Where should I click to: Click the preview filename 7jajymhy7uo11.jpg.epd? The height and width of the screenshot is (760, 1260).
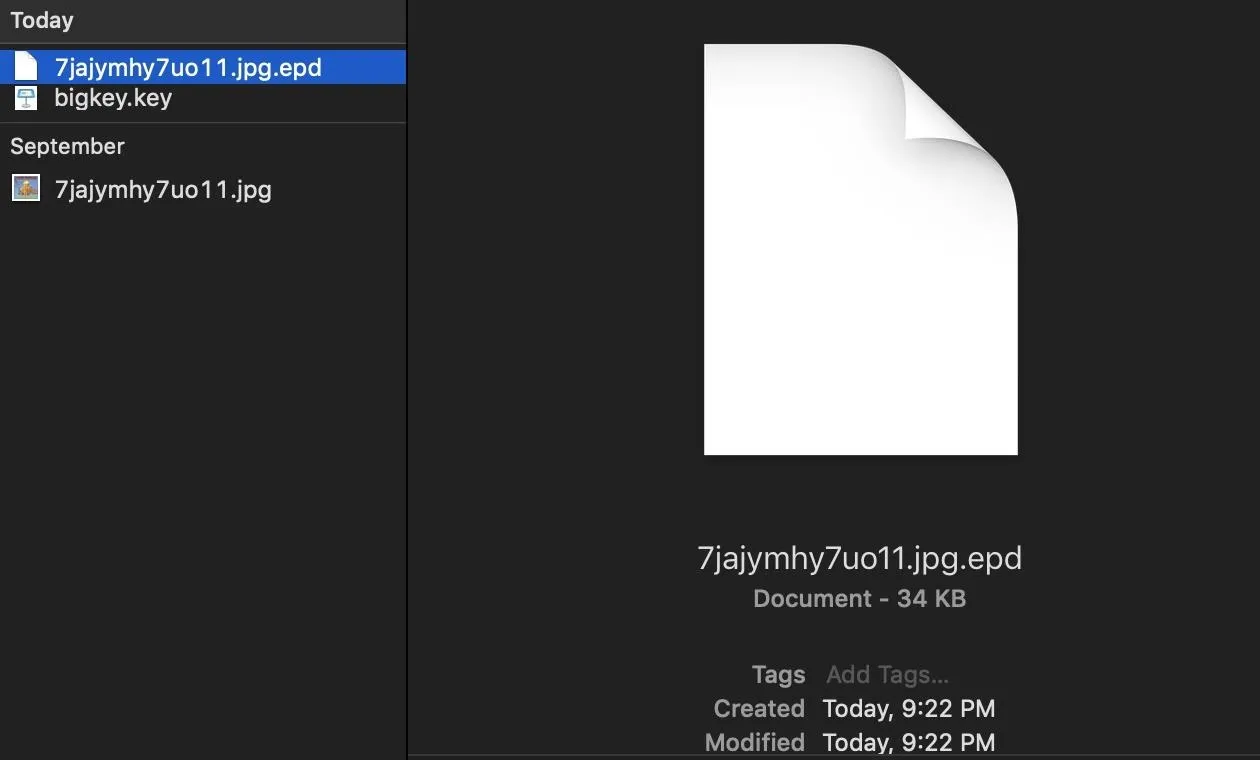pyautogui.click(x=860, y=558)
